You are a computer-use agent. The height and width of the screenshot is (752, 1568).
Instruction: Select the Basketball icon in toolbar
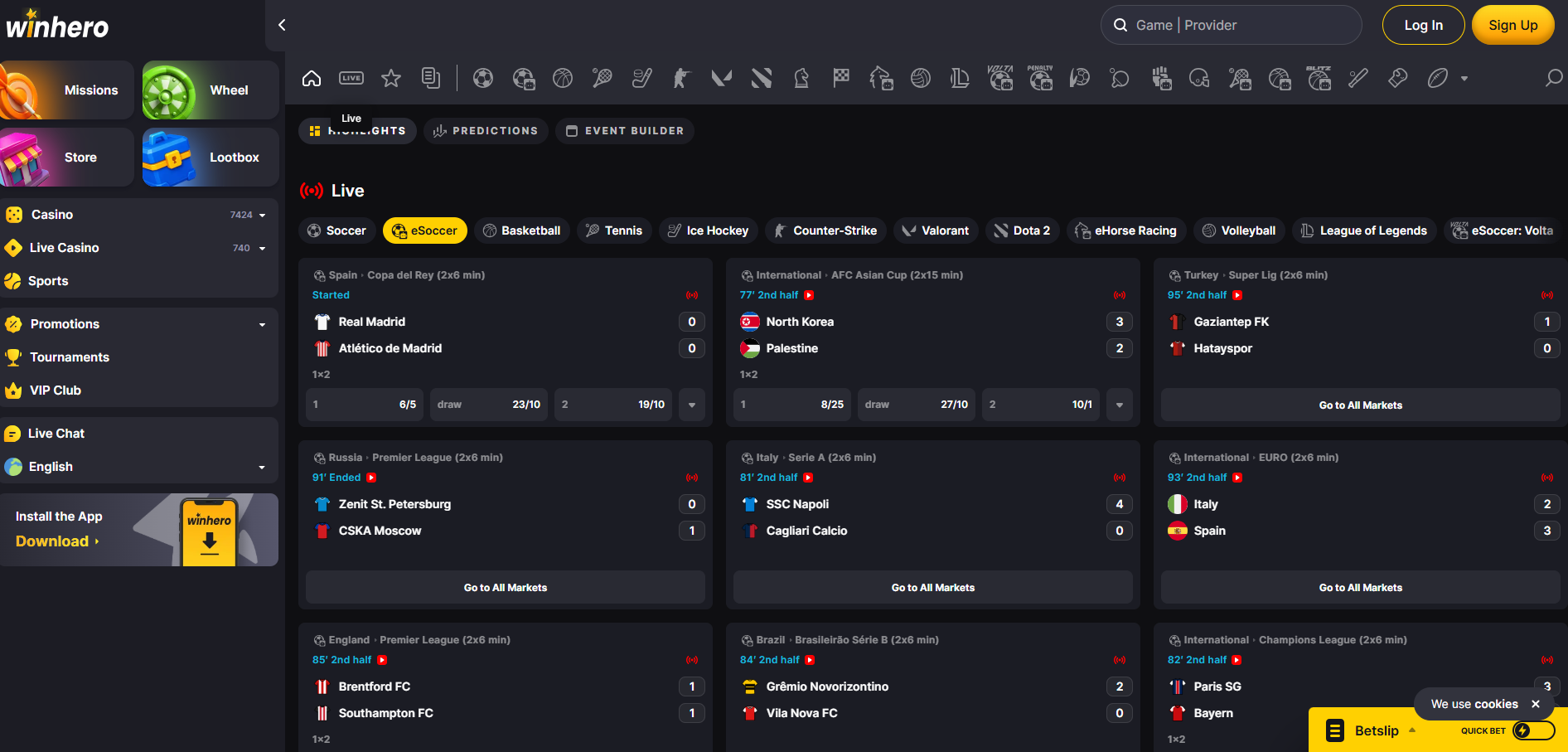pyautogui.click(x=563, y=79)
